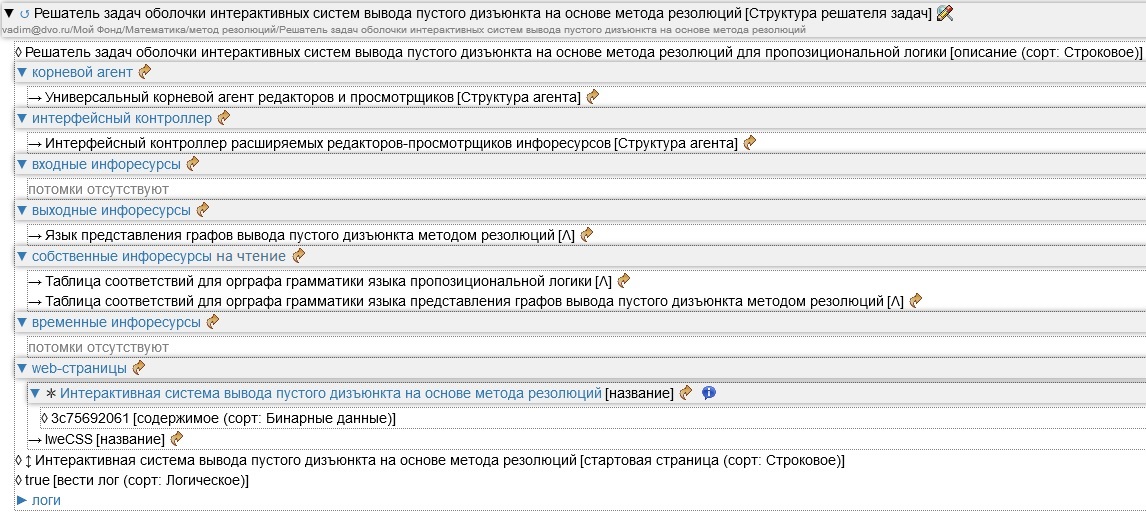
Task: Click the true вести лог value
Action: click(x=34, y=480)
